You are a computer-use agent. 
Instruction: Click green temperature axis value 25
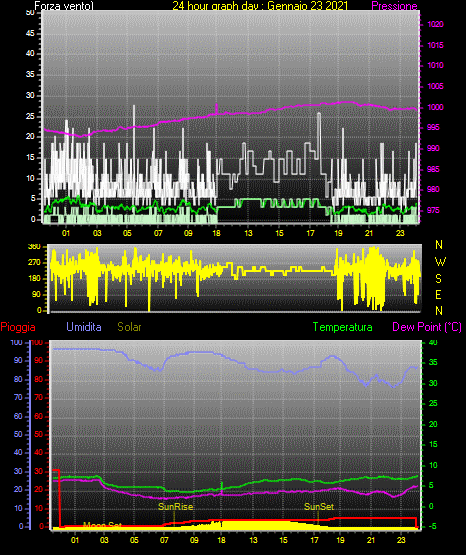click(433, 404)
